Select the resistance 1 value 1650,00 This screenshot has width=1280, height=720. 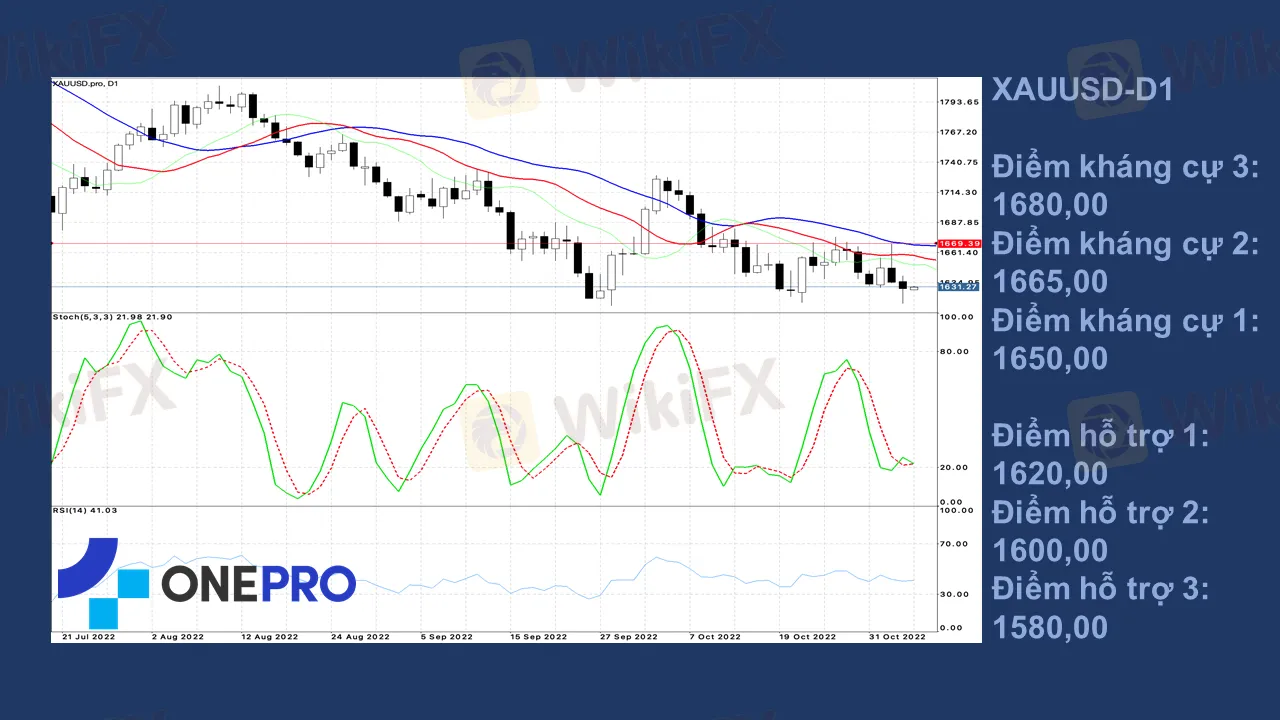click(x=1050, y=358)
